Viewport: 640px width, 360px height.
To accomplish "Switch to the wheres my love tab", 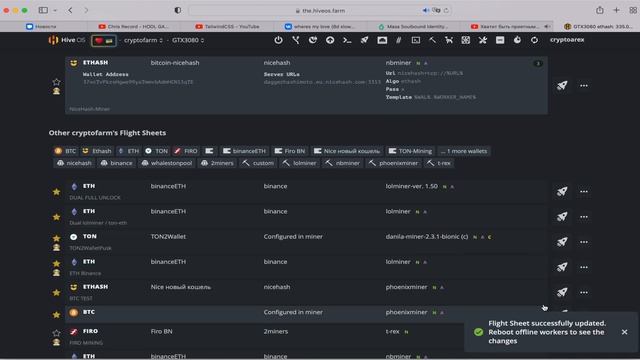I will (320, 27).
